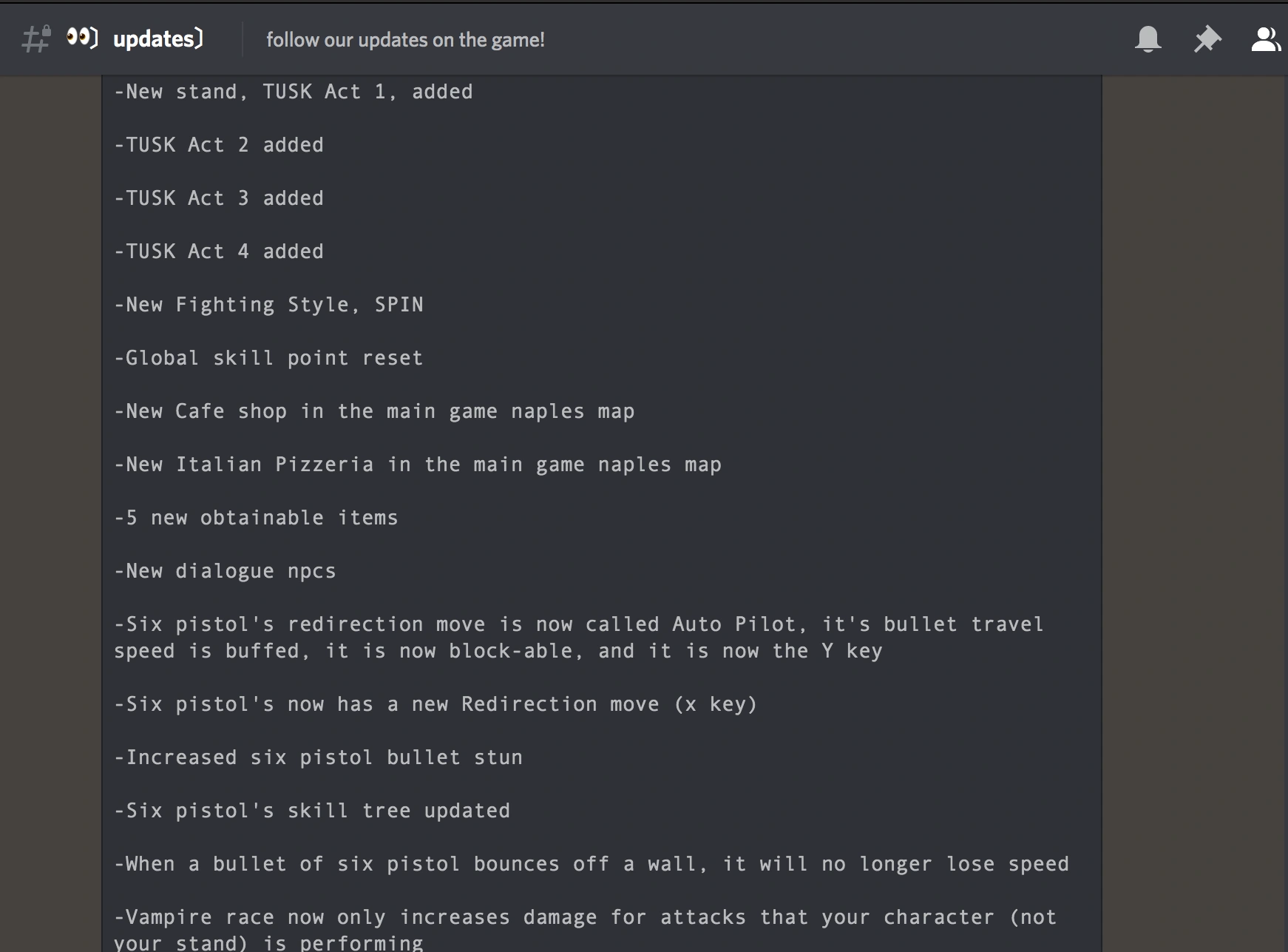Click the "TUSK Act 2 added" line

[219, 145]
